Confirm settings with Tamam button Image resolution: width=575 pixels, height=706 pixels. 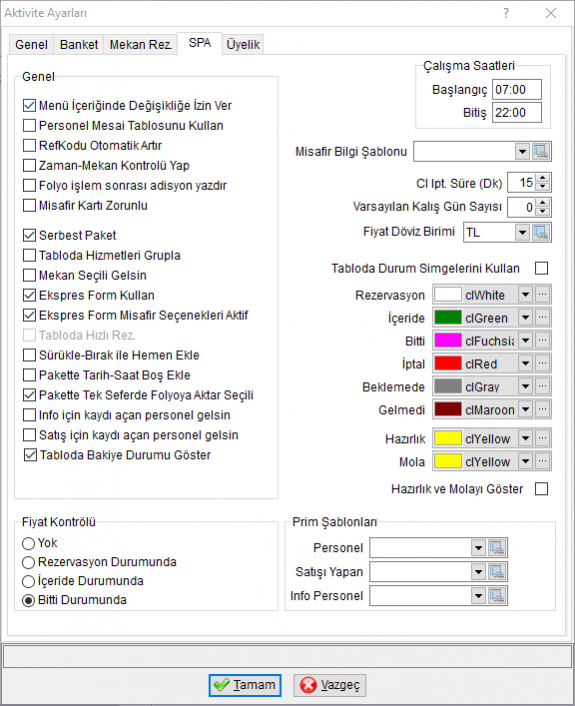245,685
